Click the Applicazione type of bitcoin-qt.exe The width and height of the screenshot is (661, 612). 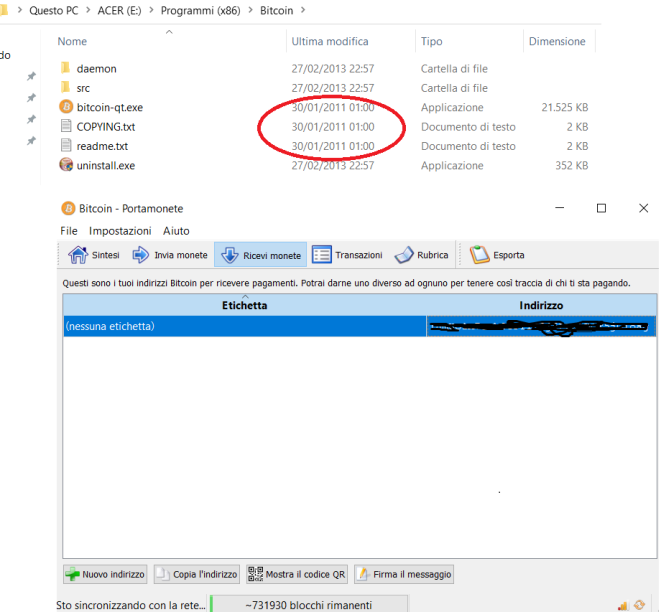pos(452,107)
